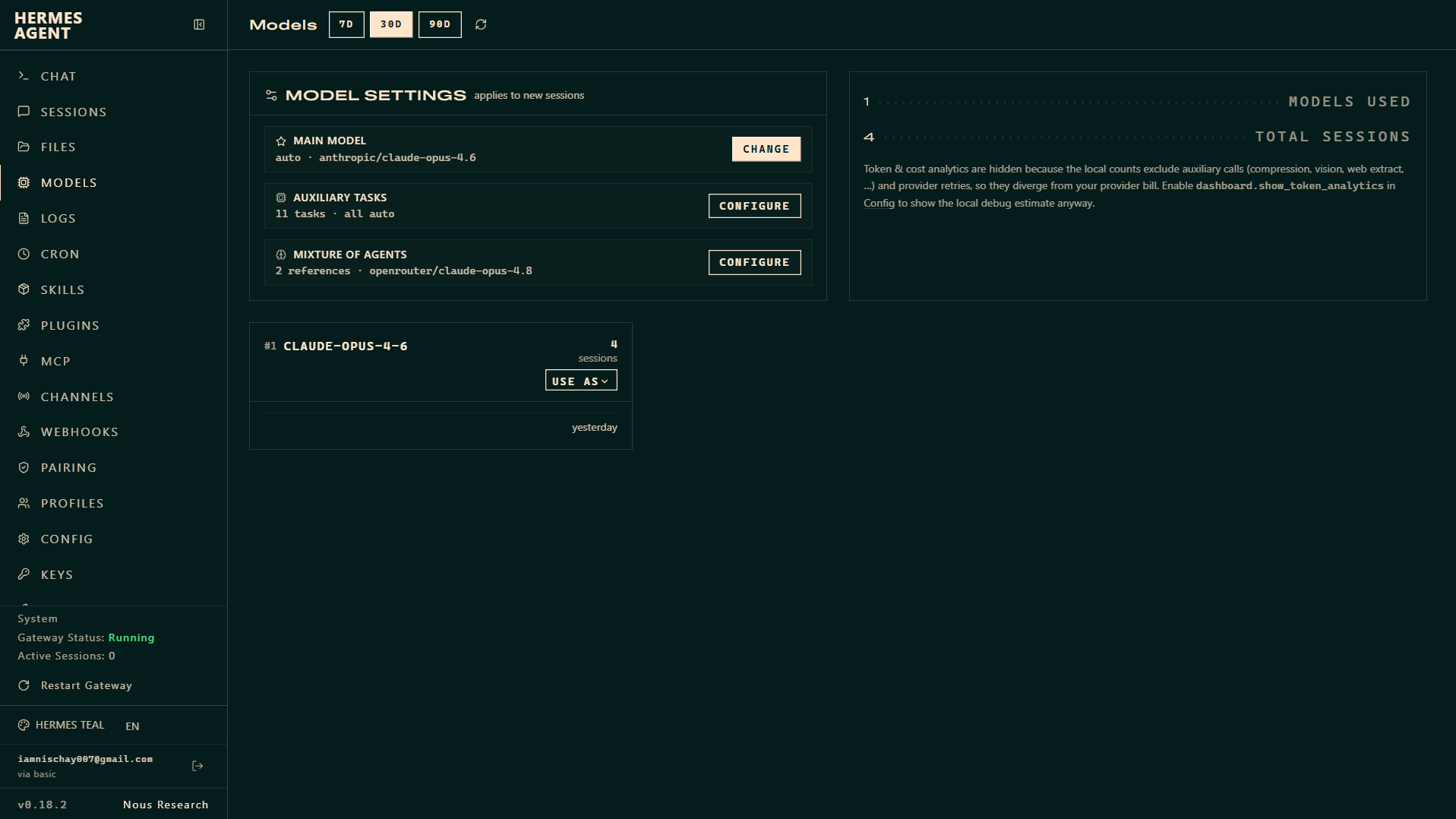This screenshot has width=1456, height=819.
Task: Open the Skills page
Action: (x=114, y=289)
